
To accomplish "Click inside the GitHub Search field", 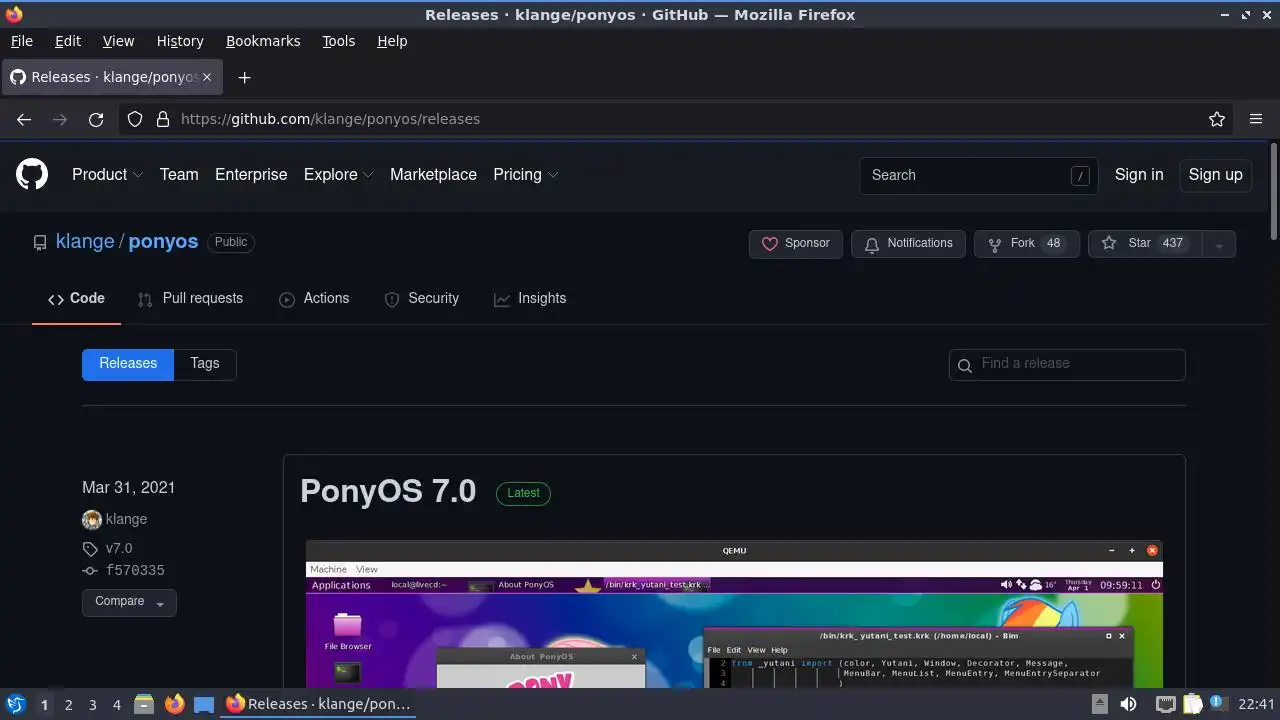I will coord(978,175).
